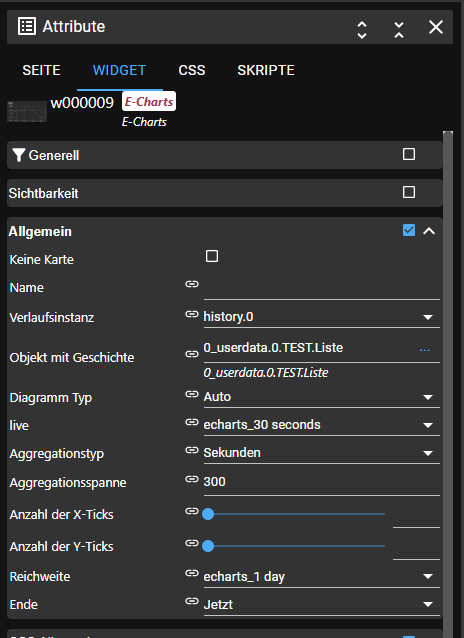The image size is (464, 638).
Task: Open the Diagramm Typ Auto dropdown
Action: tap(322, 397)
